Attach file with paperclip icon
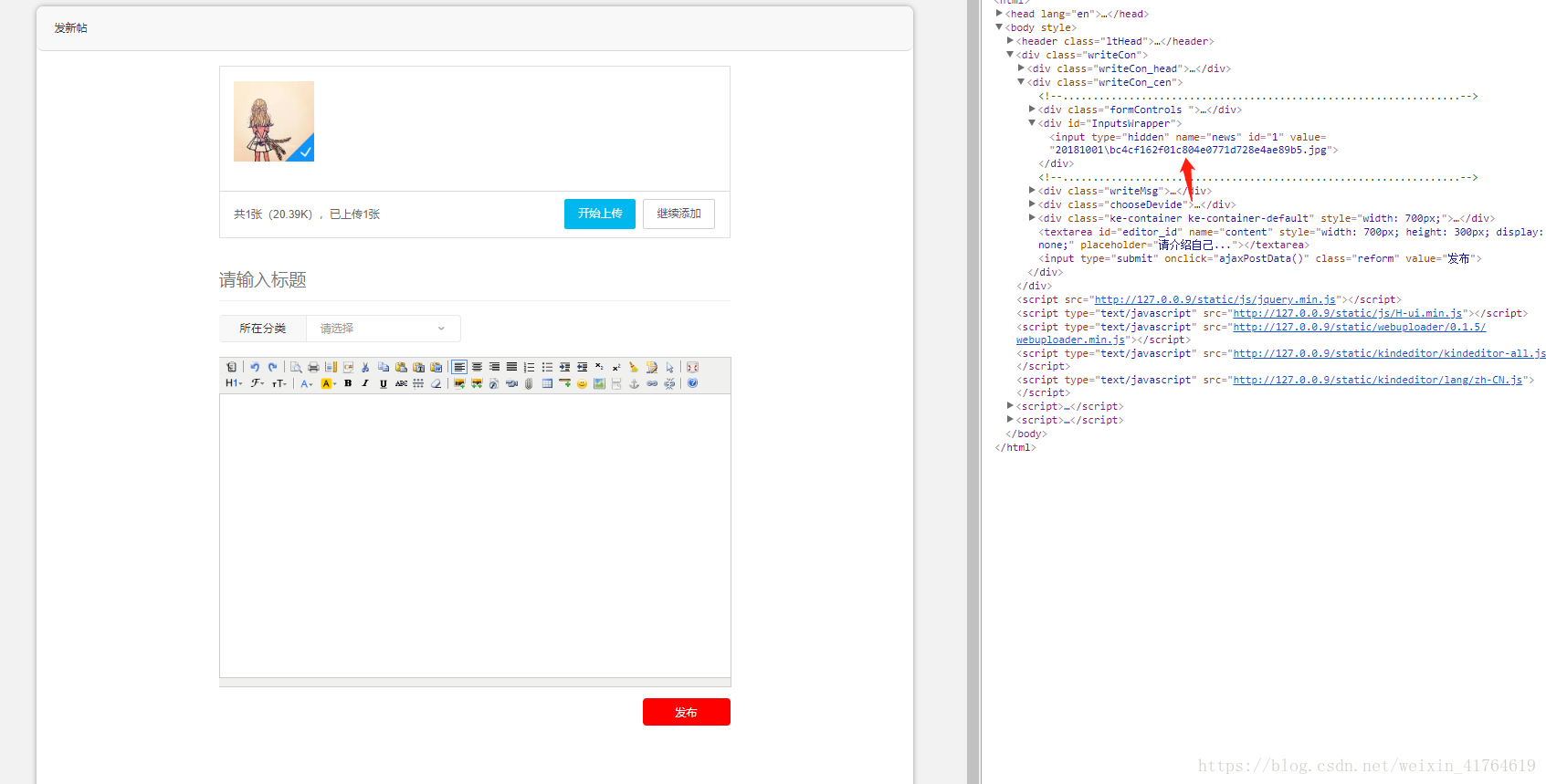1546x784 pixels. [x=529, y=383]
